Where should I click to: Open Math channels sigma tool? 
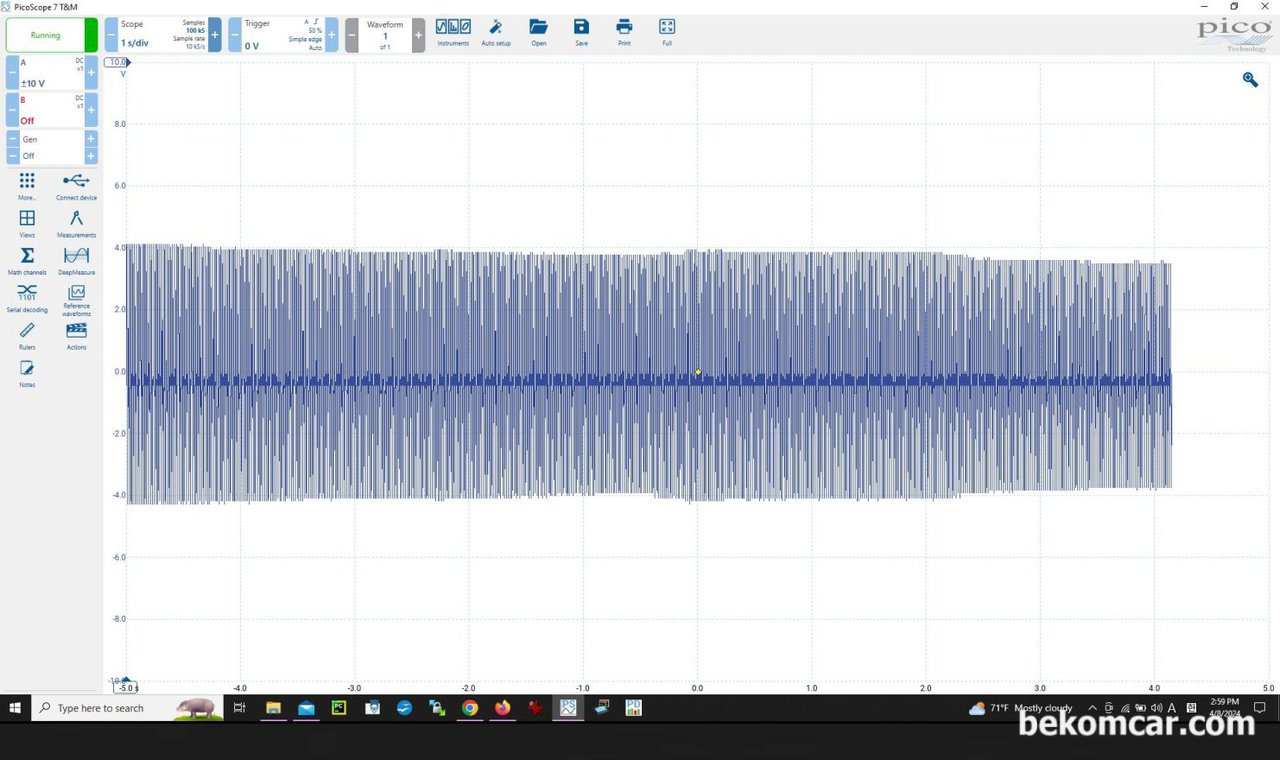point(27,261)
